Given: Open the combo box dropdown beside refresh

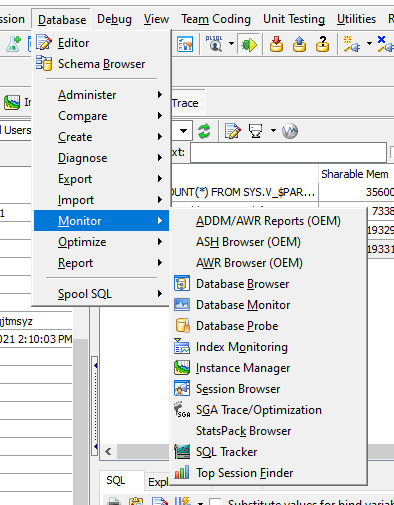Looking at the screenshot, I should pos(183,131).
